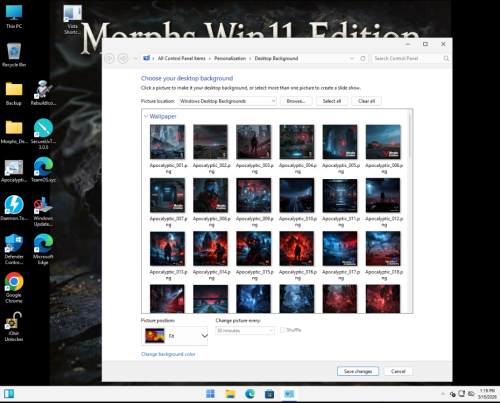Open Microsoft Store from the taskbar
500x403 pixels.
pos(269,394)
